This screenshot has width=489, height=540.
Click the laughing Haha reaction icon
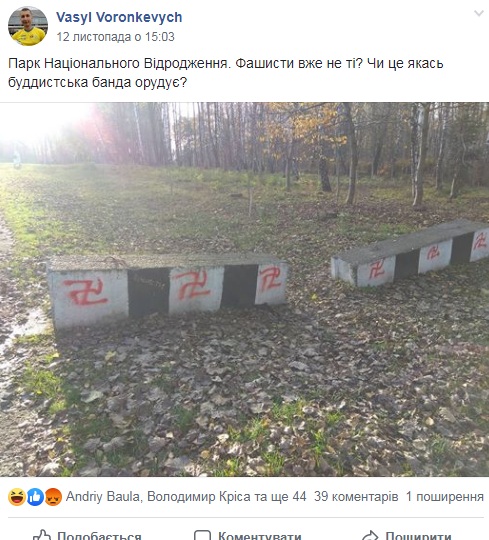click(x=17, y=497)
